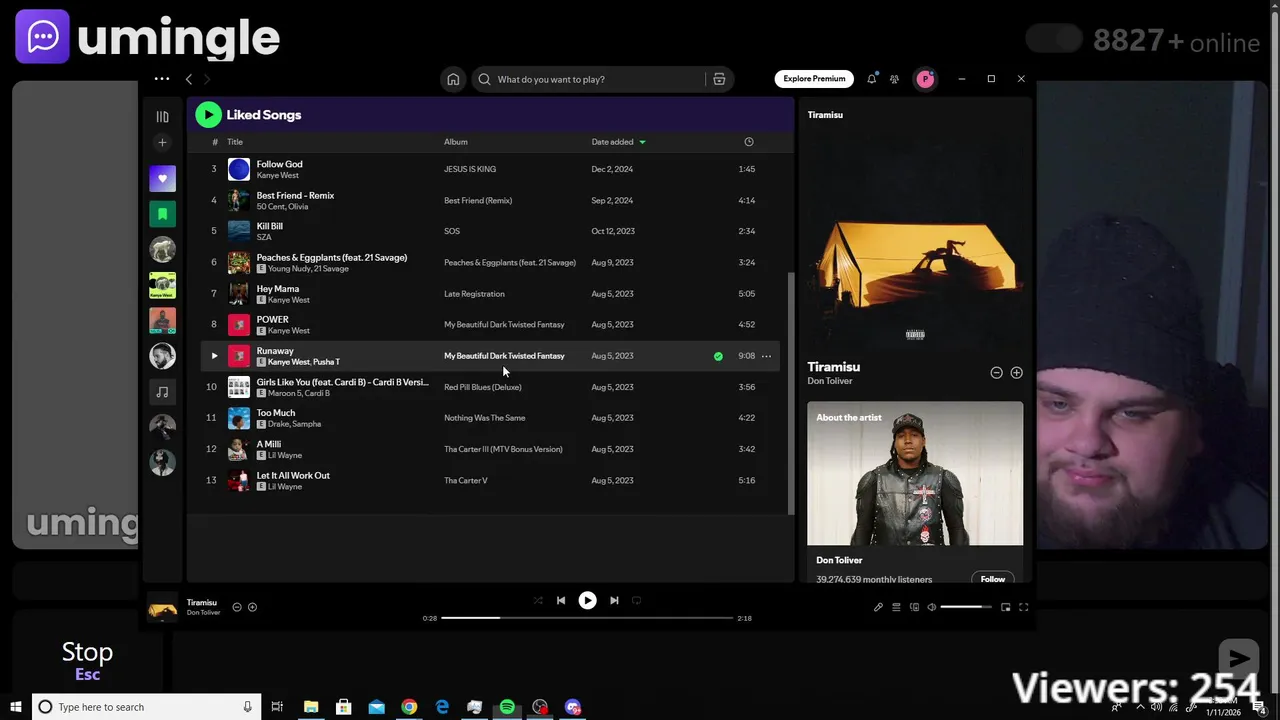Toggle Runaway saved green checkmark

(x=718, y=356)
